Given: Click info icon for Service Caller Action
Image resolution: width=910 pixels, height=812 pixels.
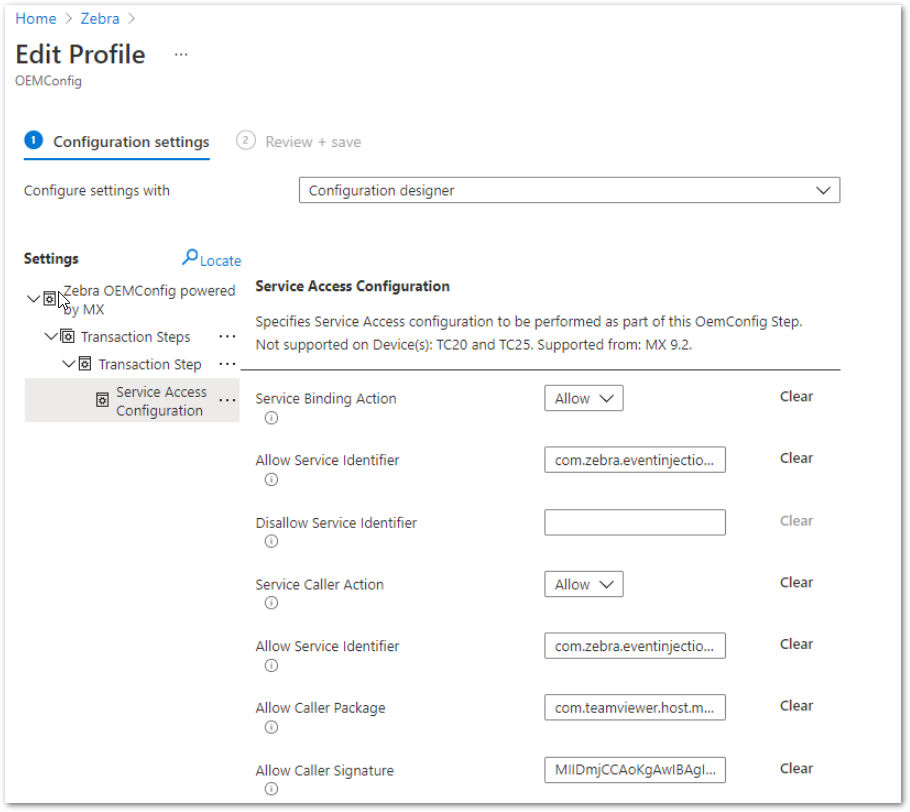Looking at the screenshot, I should pyautogui.click(x=271, y=604).
